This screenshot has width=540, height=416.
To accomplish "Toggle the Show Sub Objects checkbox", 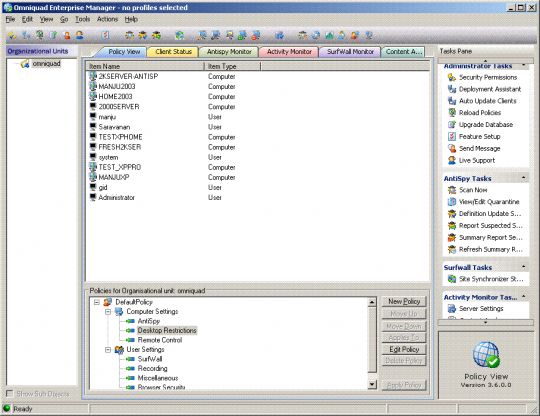I will [x=10, y=393].
